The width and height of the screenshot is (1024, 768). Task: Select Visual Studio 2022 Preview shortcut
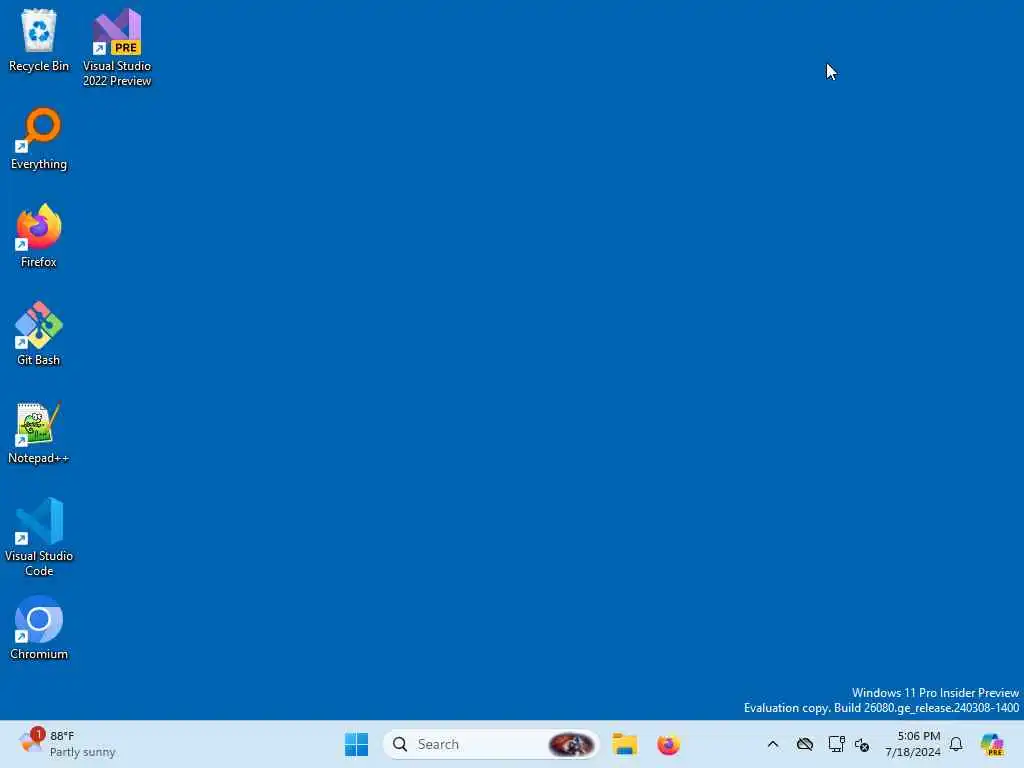click(x=117, y=48)
